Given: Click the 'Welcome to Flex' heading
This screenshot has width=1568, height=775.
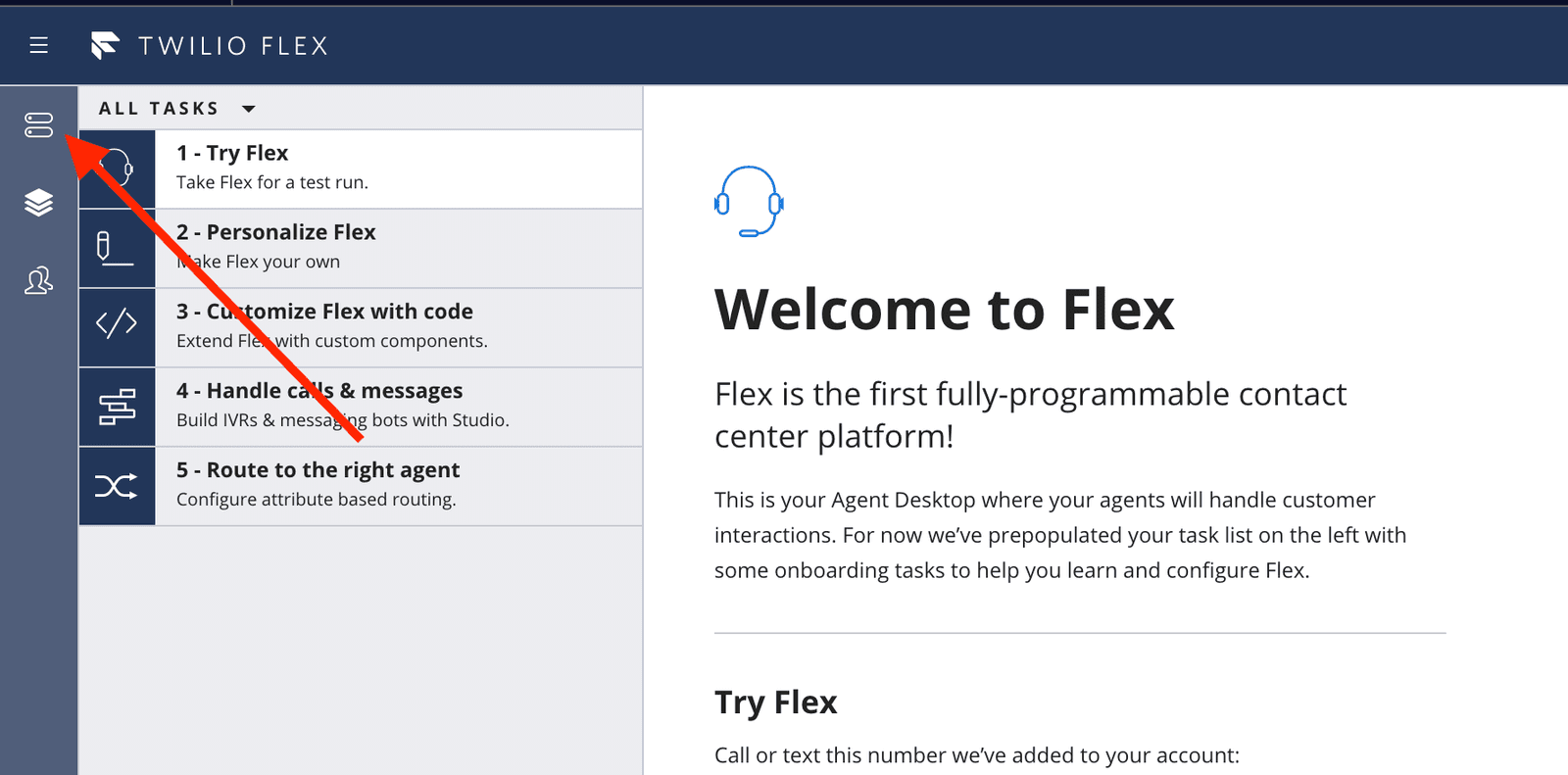Looking at the screenshot, I should click(944, 311).
